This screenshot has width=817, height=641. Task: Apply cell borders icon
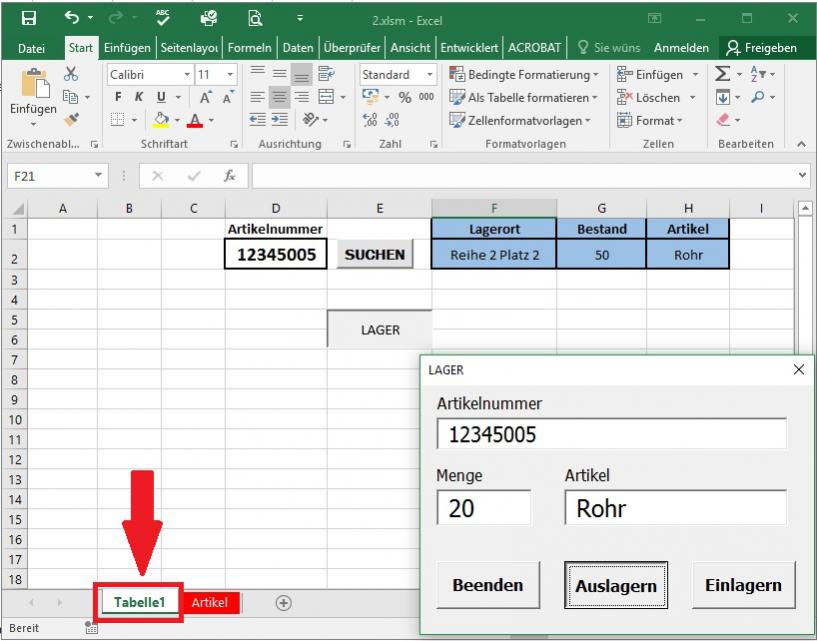118,120
